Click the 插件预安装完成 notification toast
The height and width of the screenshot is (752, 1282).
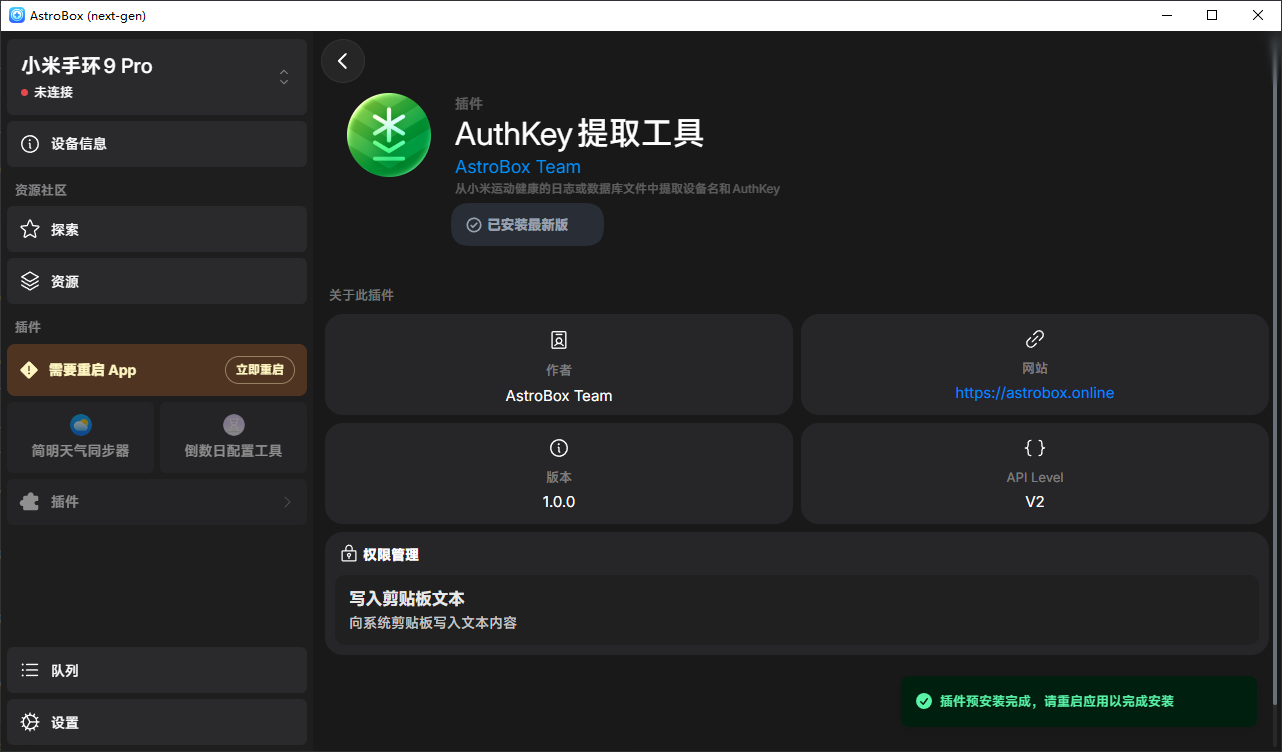(x=1079, y=702)
